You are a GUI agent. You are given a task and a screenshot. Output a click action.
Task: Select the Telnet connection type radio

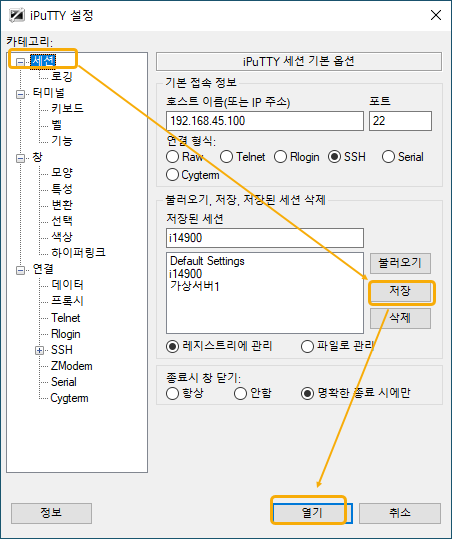227,157
